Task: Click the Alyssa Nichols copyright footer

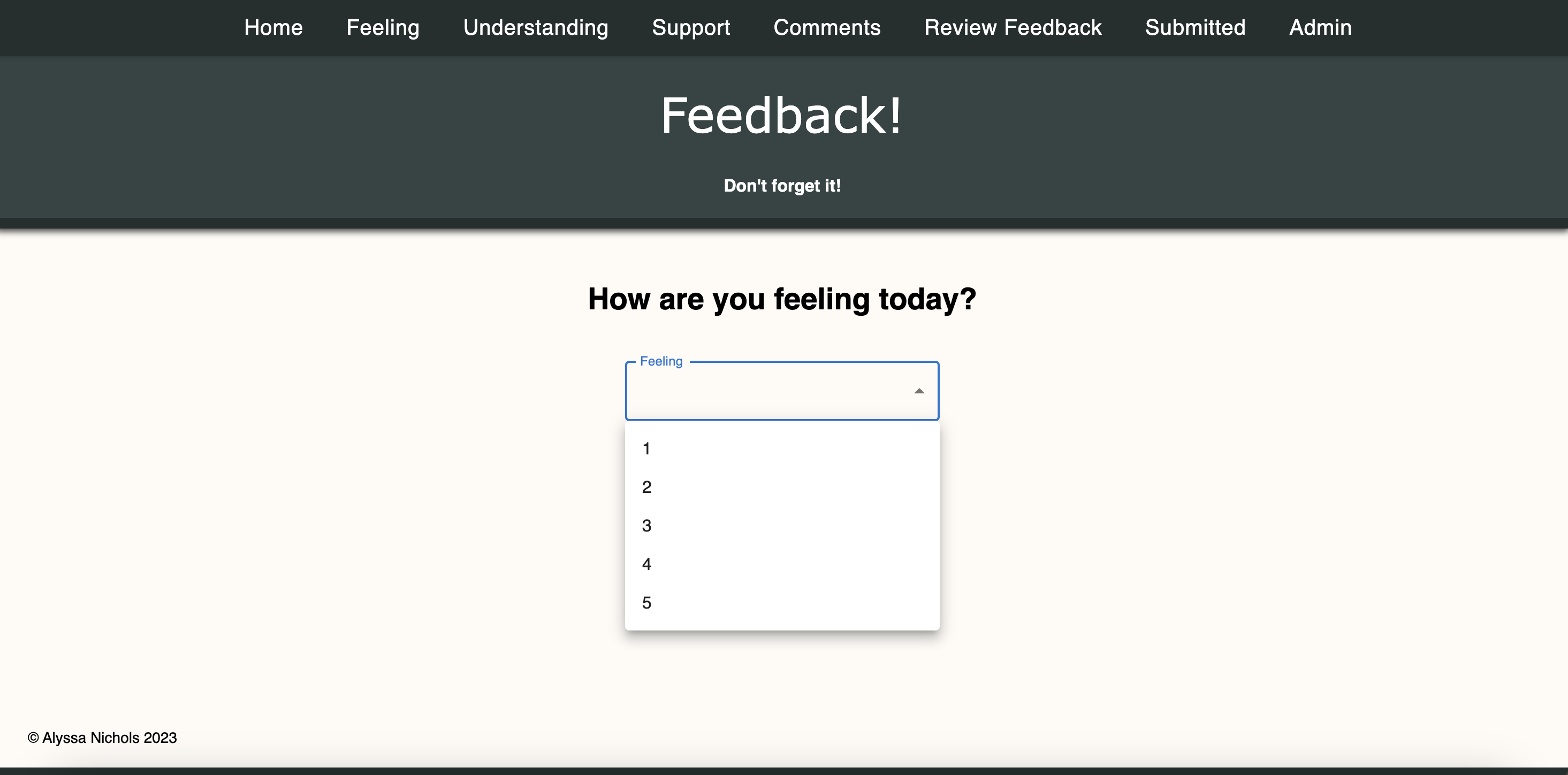Action: click(102, 738)
